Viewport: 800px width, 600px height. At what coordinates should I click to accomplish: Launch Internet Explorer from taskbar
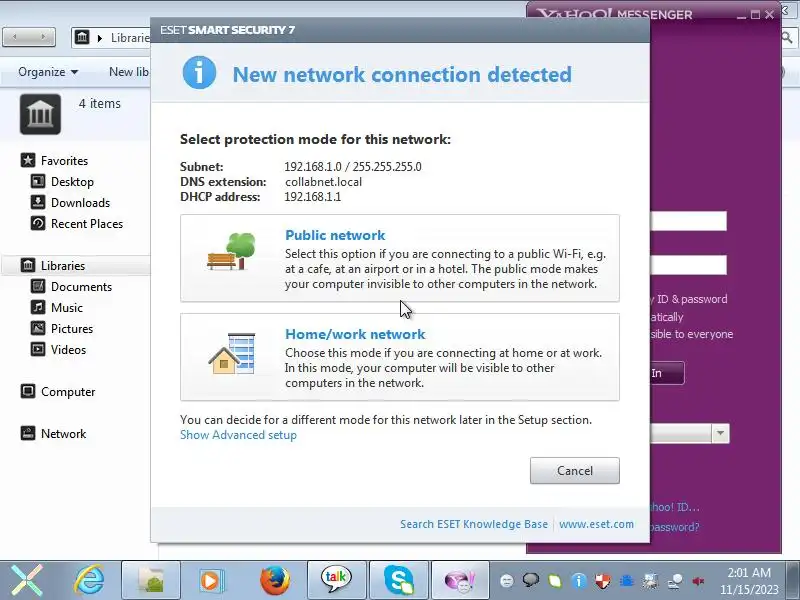click(x=89, y=580)
